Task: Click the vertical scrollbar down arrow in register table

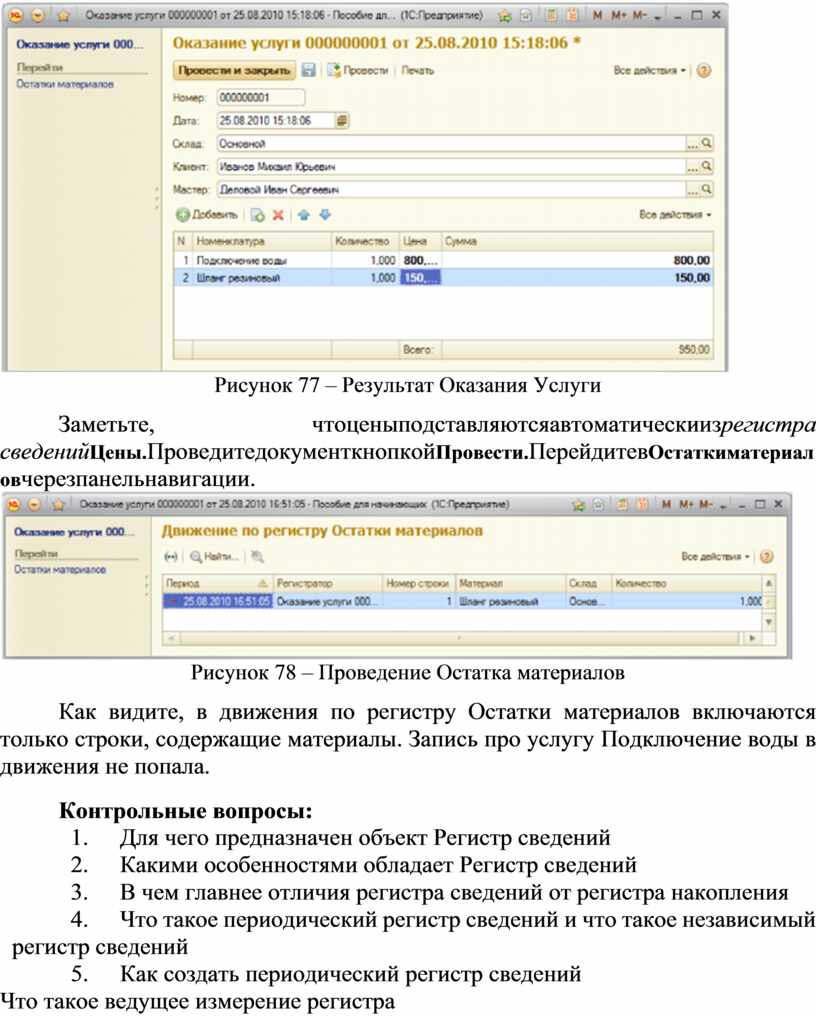Action: pyautogui.click(x=769, y=622)
